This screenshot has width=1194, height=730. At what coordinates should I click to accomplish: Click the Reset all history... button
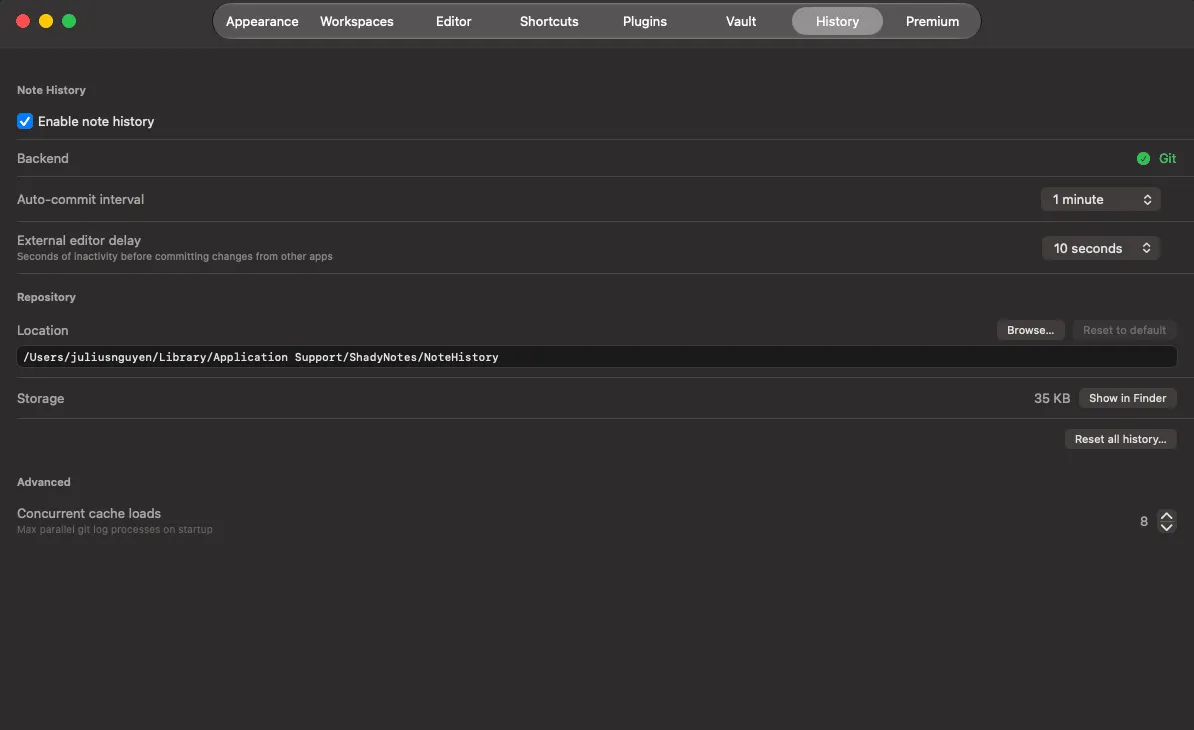[1120, 439]
